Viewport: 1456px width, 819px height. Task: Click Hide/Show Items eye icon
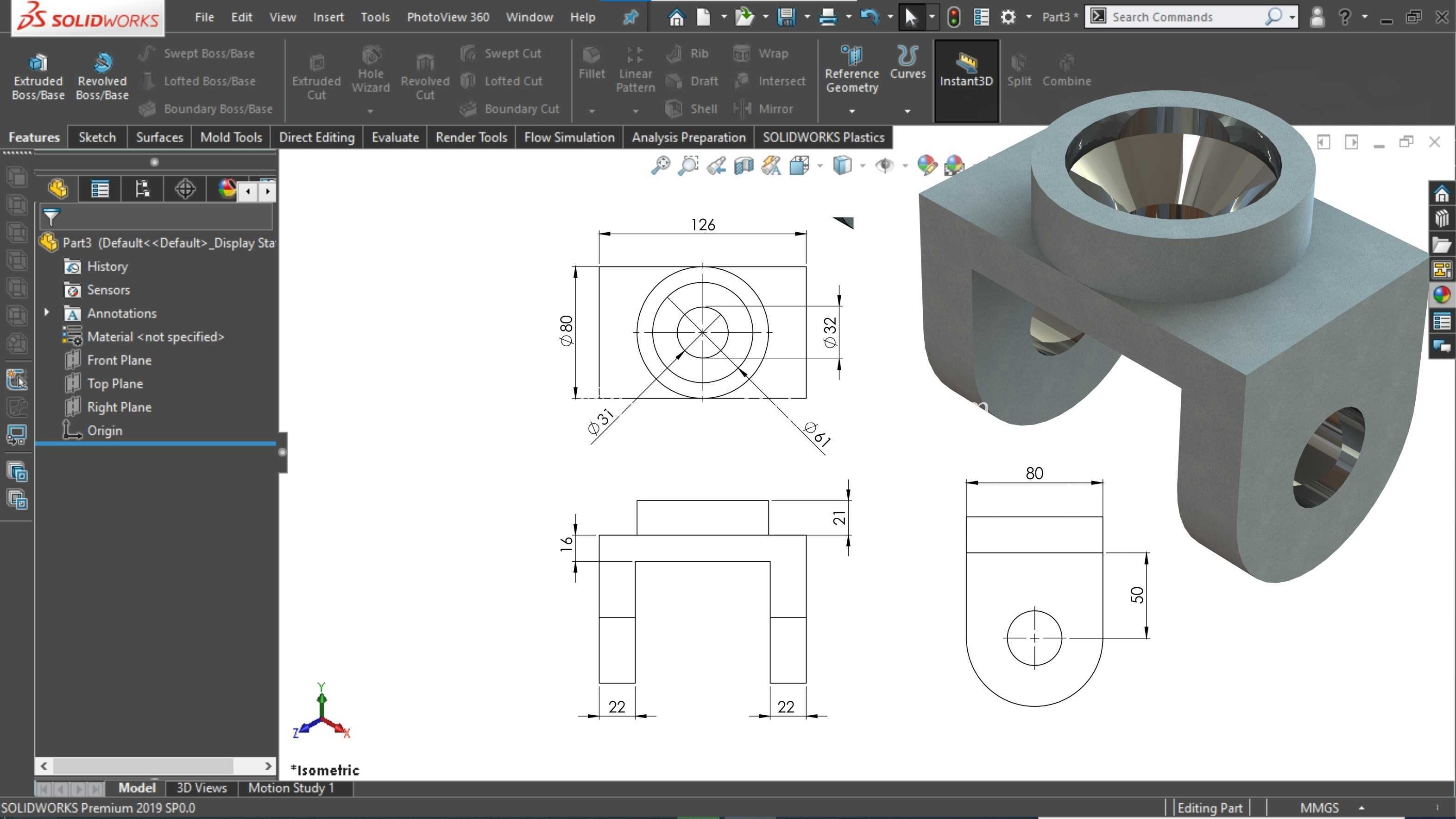point(884,166)
